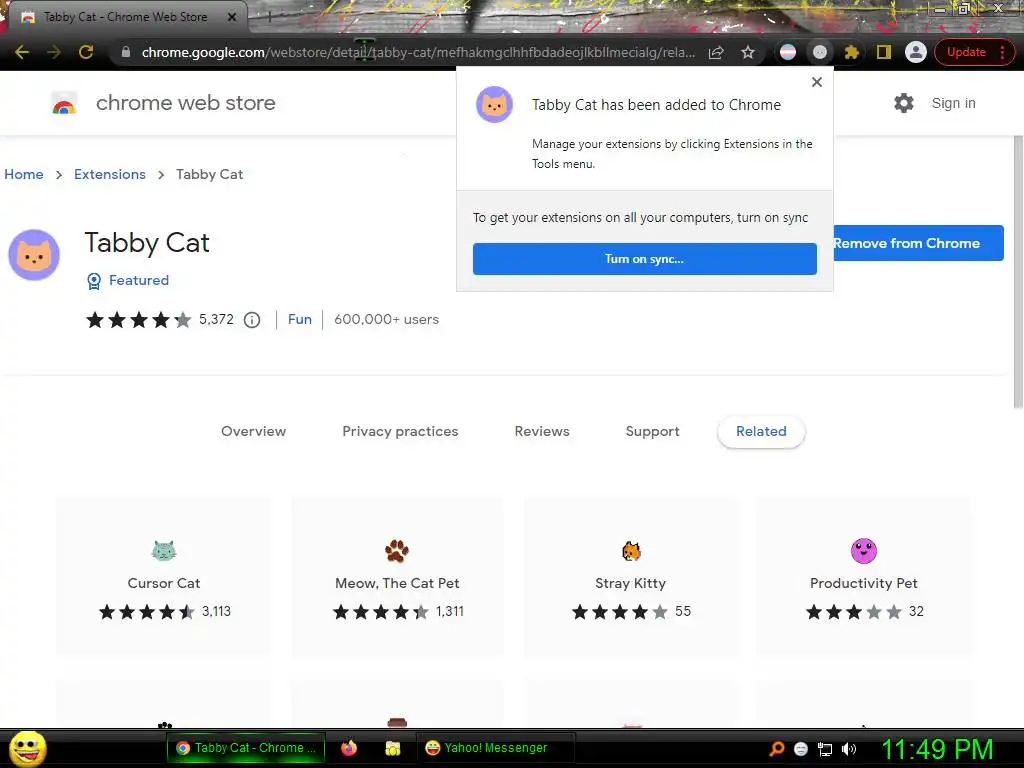Click the browser back arrow
Screen dimensions: 1024x768
click(22, 52)
